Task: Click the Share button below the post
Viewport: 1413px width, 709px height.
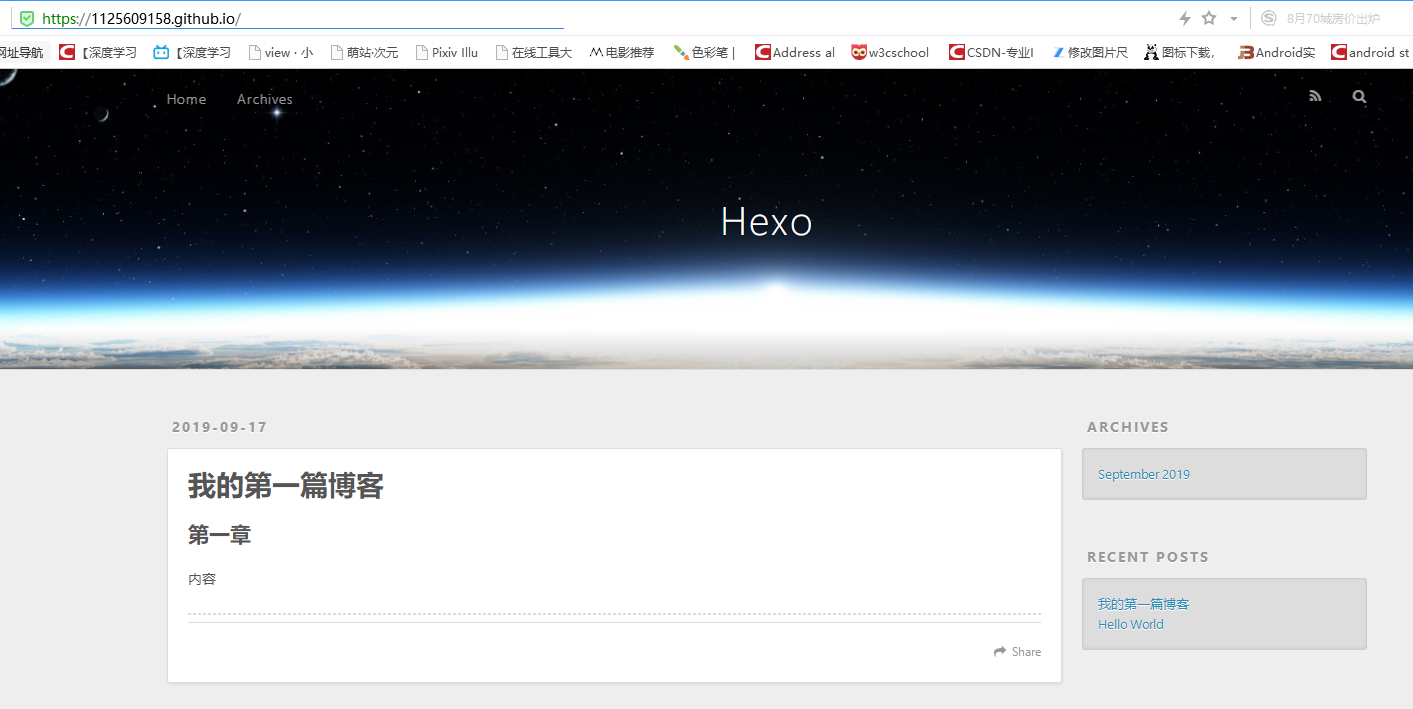Action: tap(1017, 651)
